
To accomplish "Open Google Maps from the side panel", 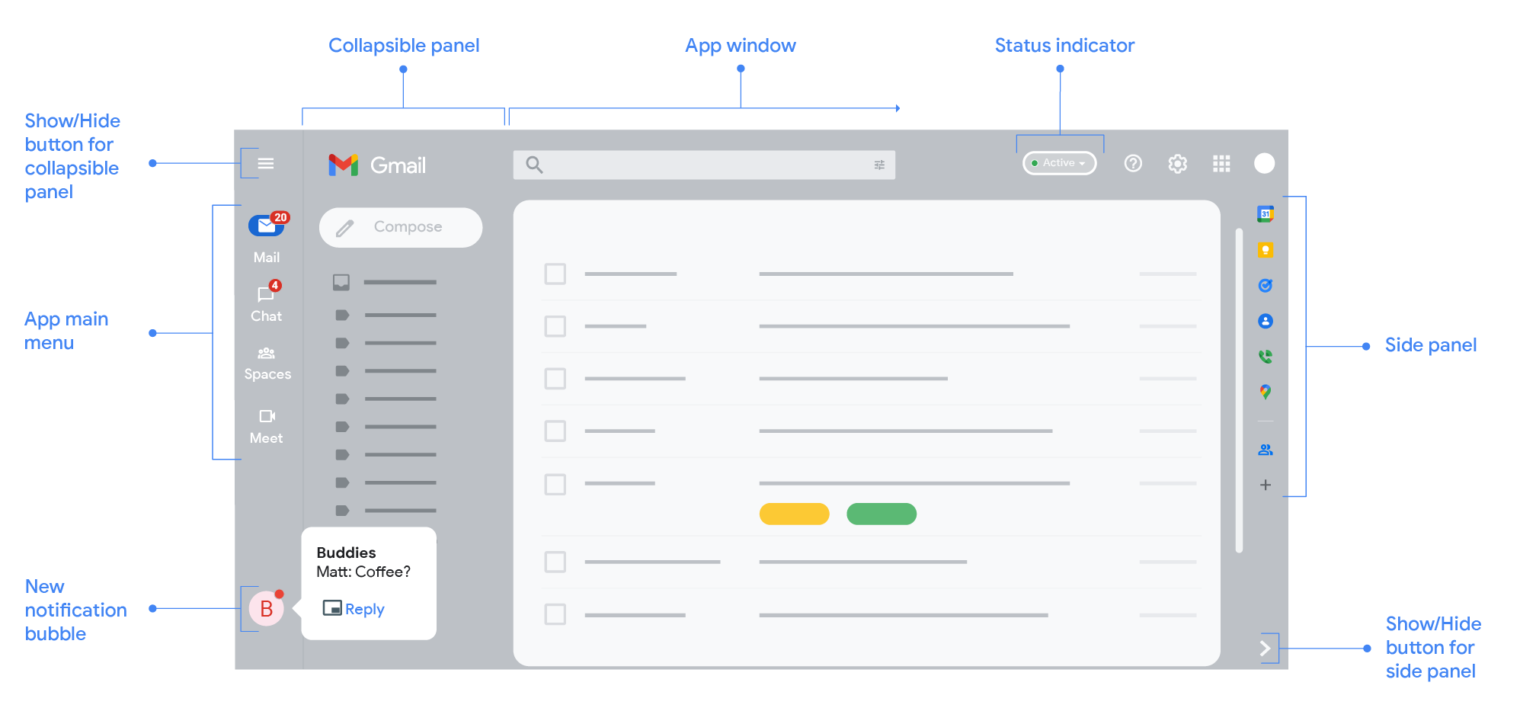I will coord(1265,392).
